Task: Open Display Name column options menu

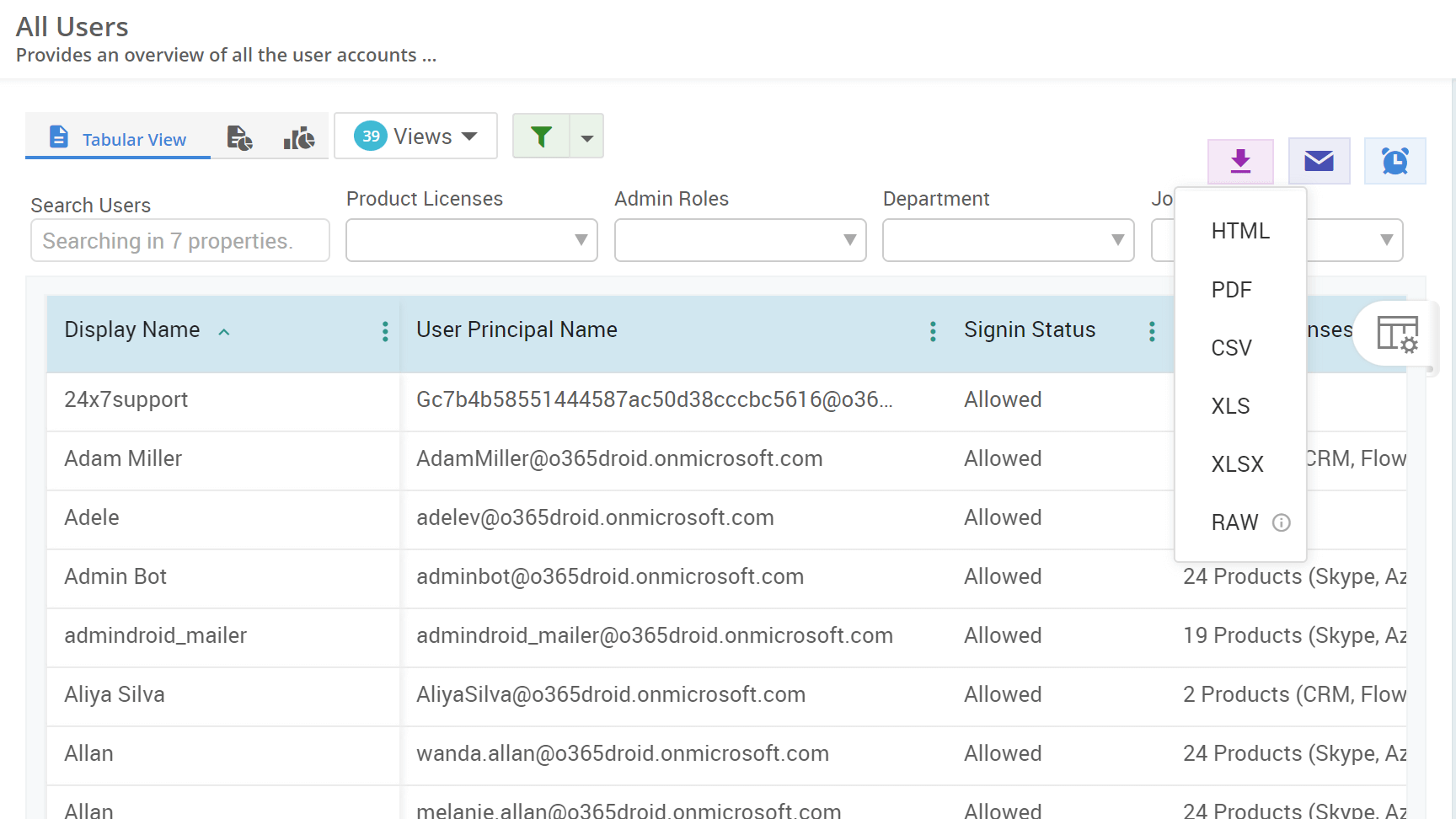Action: click(384, 331)
